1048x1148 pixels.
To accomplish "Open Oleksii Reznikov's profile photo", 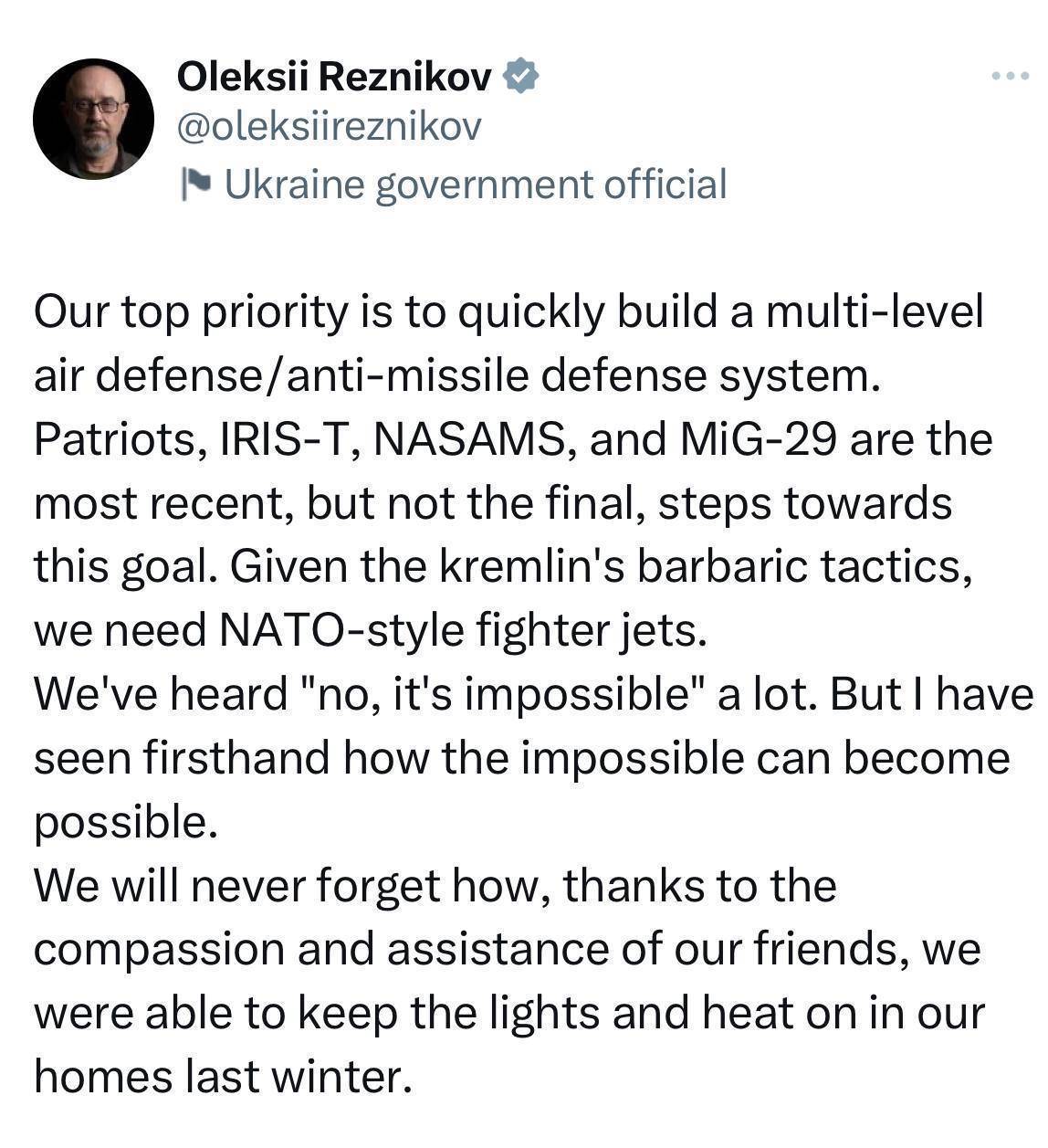I will pyautogui.click(x=93, y=119).
